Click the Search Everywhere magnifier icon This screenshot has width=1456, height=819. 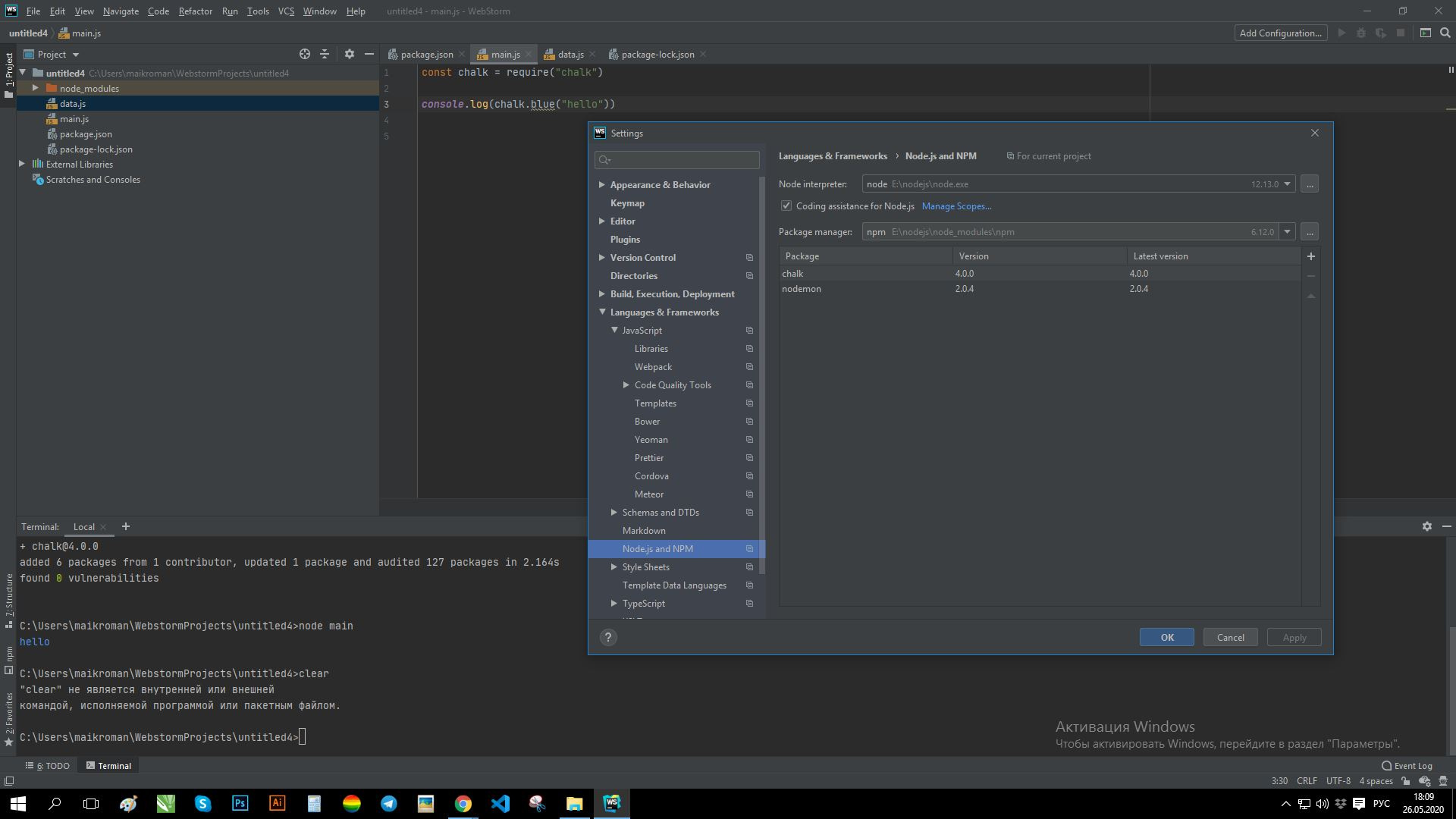click(x=1445, y=33)
